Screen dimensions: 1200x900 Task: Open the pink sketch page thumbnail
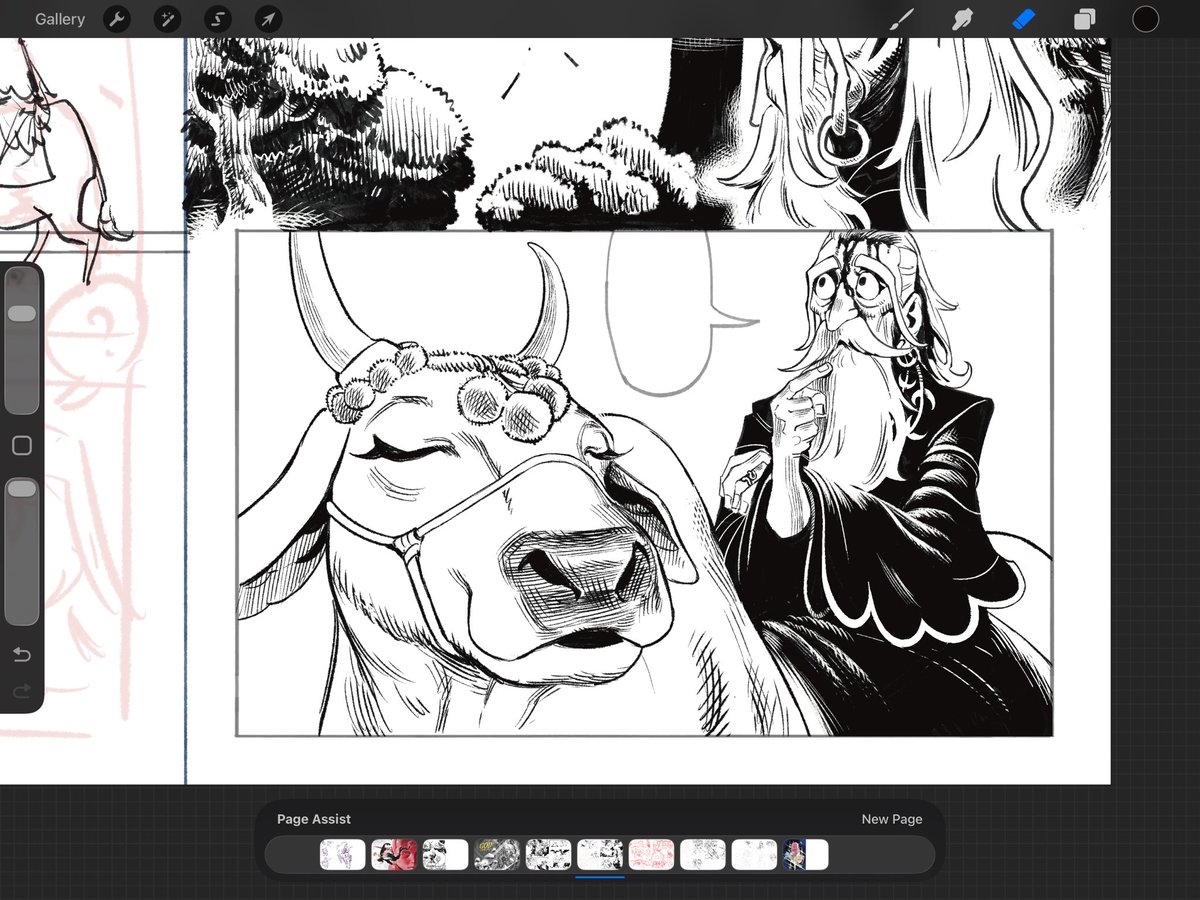[x=651, y=854]
